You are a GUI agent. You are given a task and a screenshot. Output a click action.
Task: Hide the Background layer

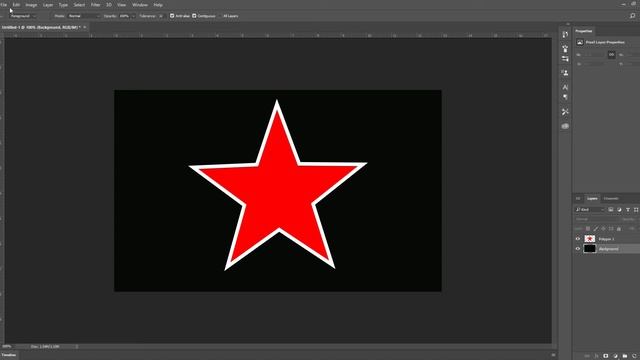578,249
